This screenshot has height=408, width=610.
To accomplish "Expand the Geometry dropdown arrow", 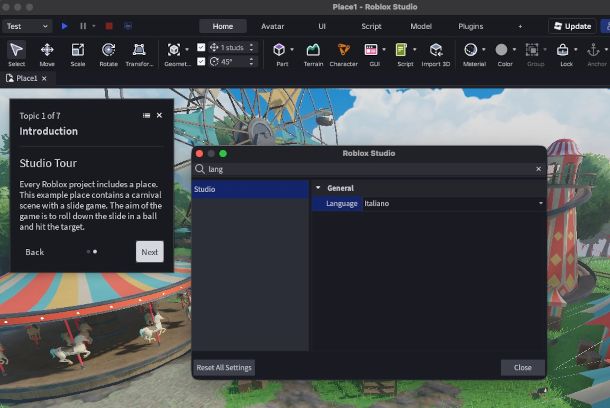I will click(x=187, y=50).
